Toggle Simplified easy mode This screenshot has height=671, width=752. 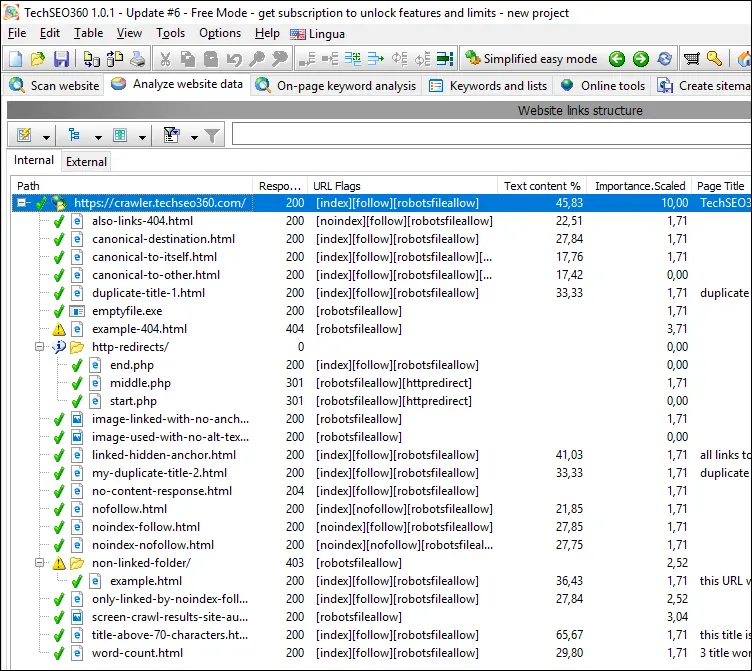click(x=531, y=59)
